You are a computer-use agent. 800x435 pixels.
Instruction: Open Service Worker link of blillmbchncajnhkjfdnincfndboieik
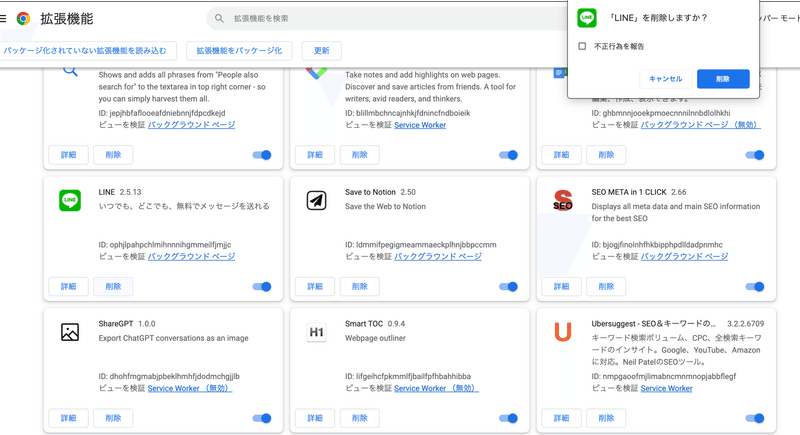click(x=420, y=125)
